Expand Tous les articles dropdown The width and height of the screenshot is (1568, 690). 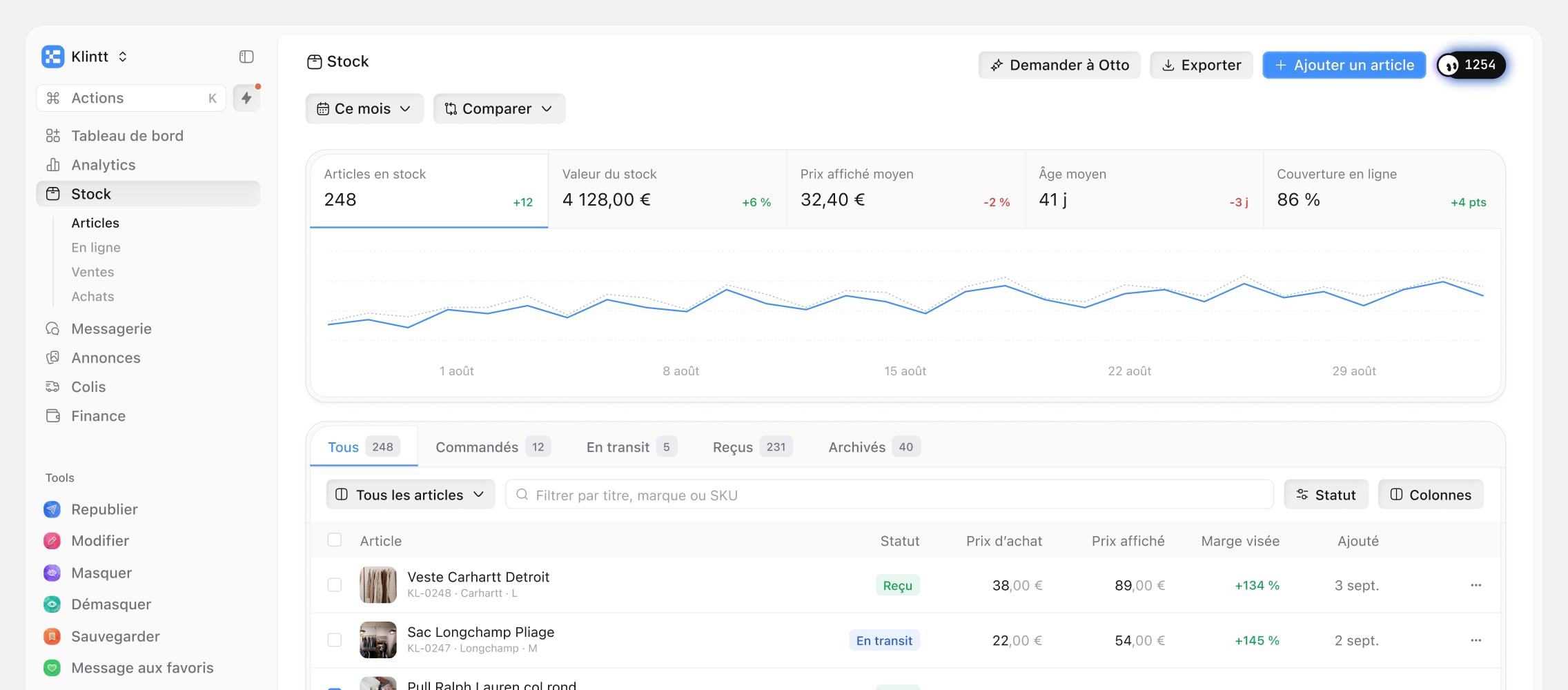point(411,495)
